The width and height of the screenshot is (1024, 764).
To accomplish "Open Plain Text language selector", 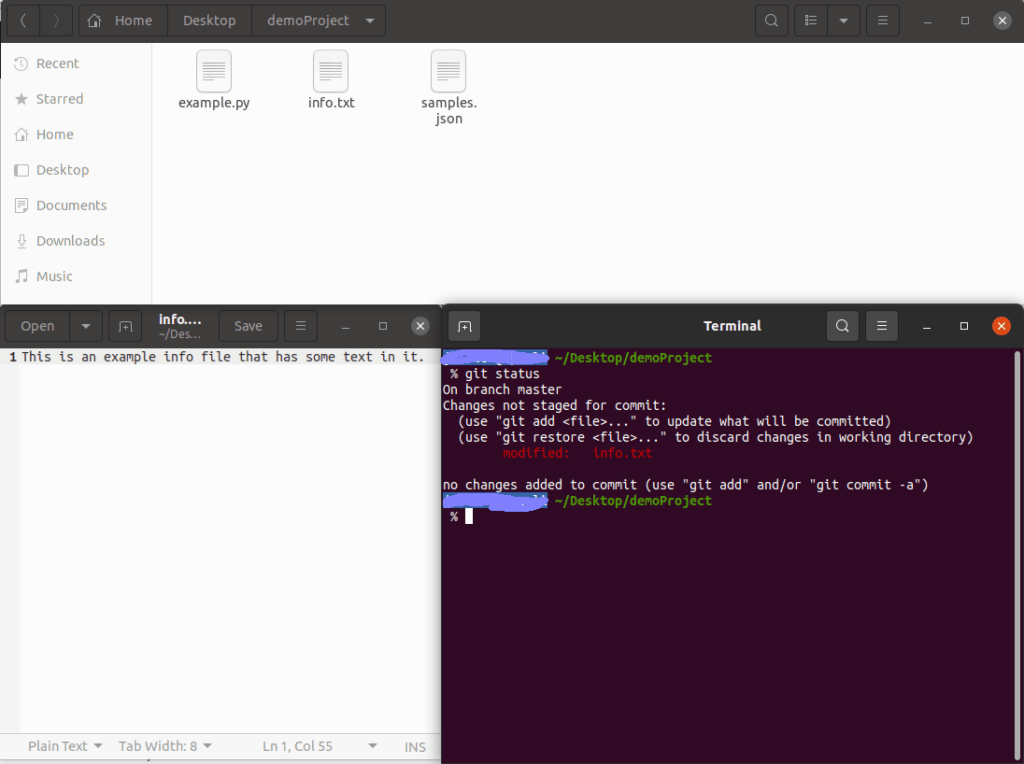I will (65, 746).
